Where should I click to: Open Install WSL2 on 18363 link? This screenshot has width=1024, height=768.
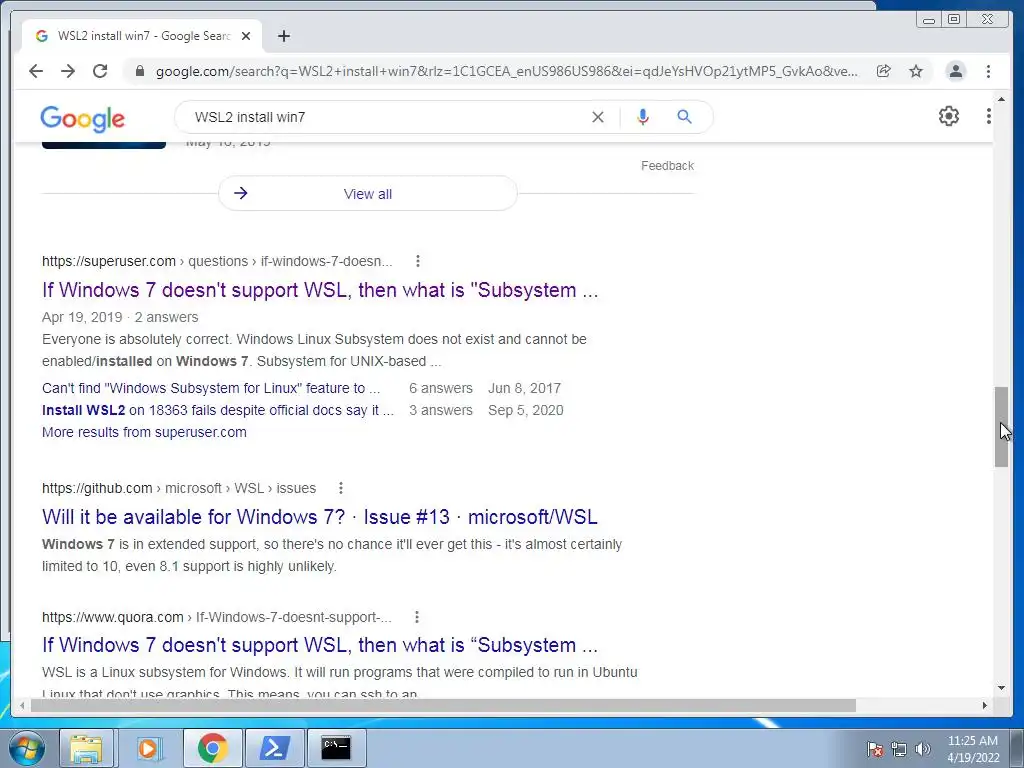pos(218,410)
